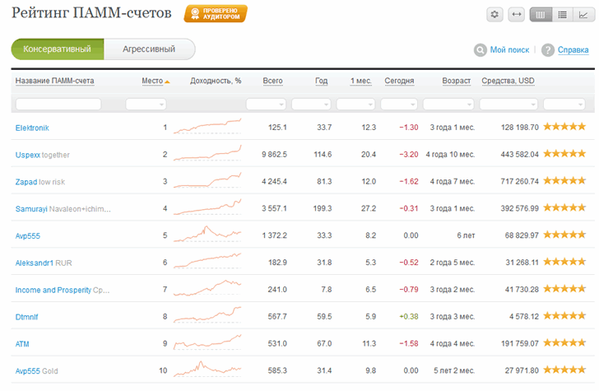Screen dimensions: 599x391
Task: Open the Справка help link
Action: (x=573, y=50)
